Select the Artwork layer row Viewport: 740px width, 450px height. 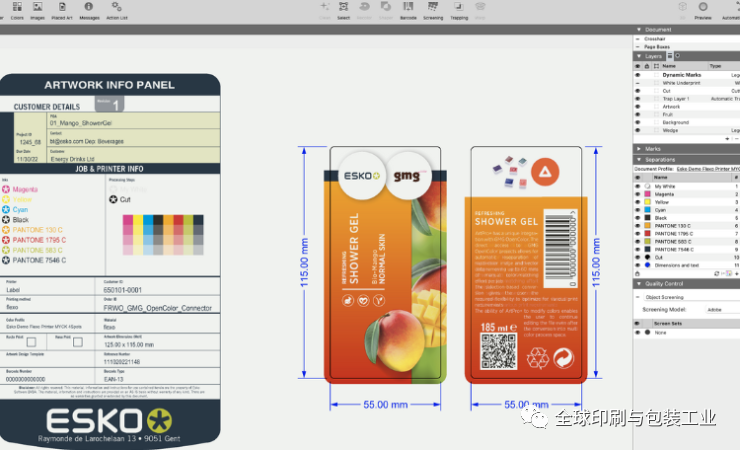click(680, 106)
